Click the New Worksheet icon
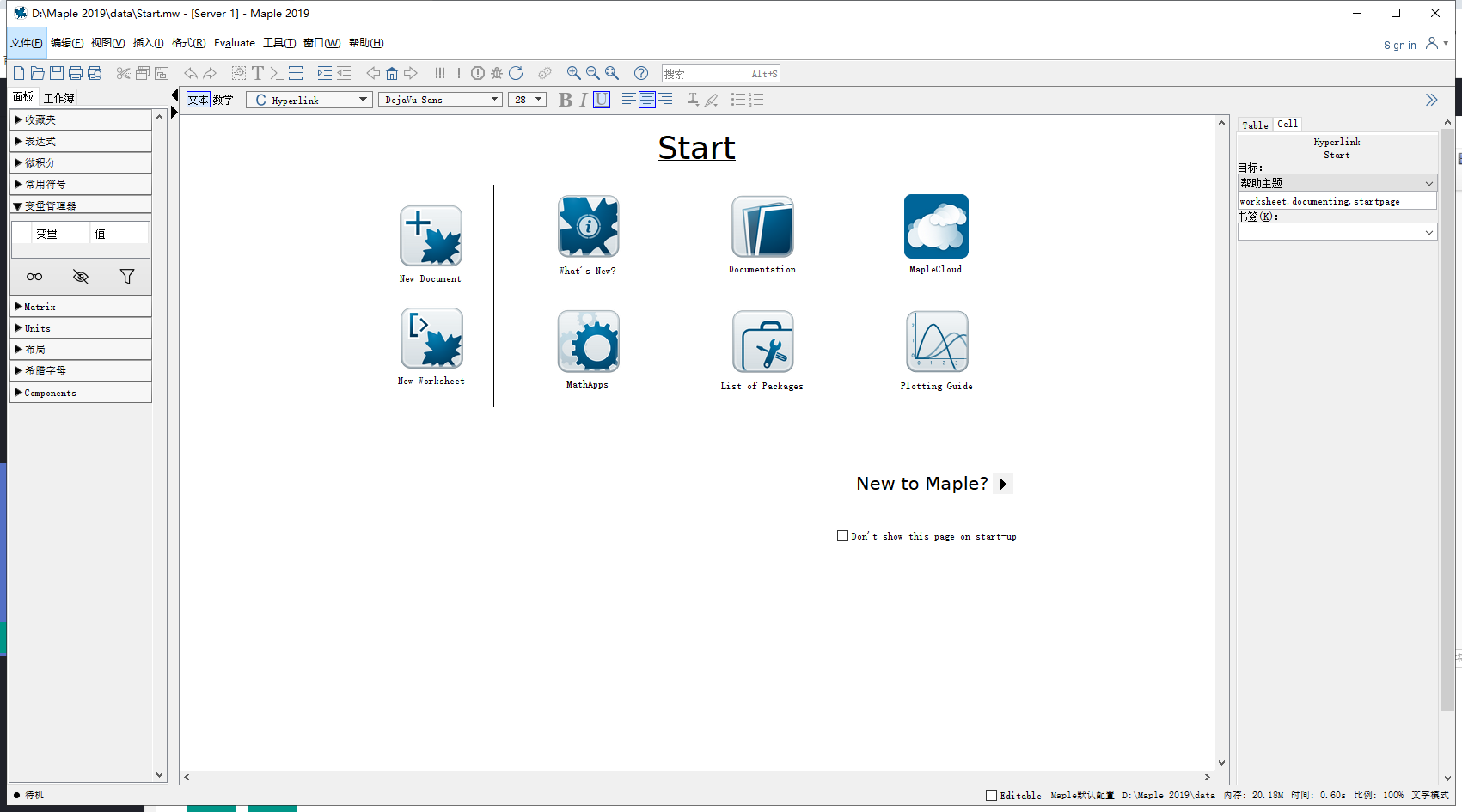 tap(431, 339)
